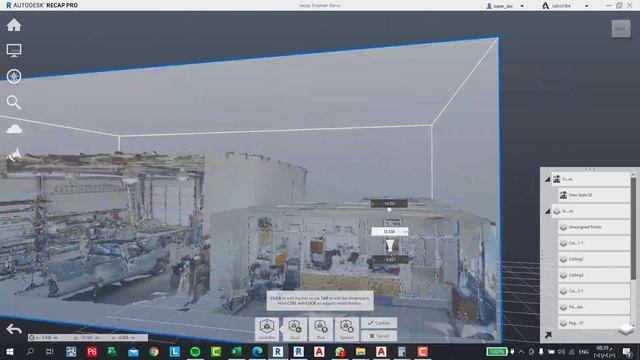This screenshot has height=360, width=640.
Task: Cancel the limit box edit
Action: tap(379, 336)
